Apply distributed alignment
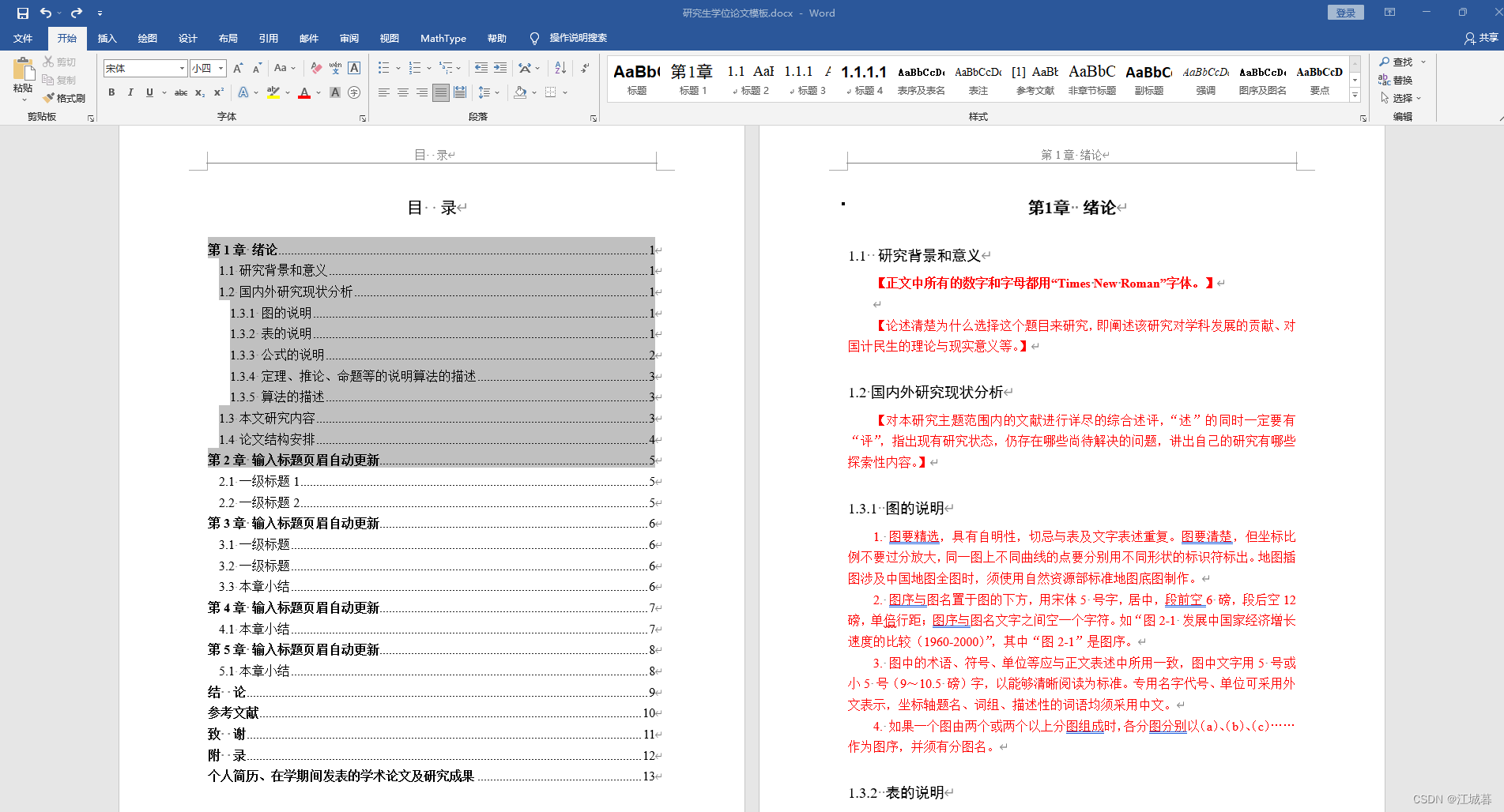1504x812 pixels. point(460,92)
